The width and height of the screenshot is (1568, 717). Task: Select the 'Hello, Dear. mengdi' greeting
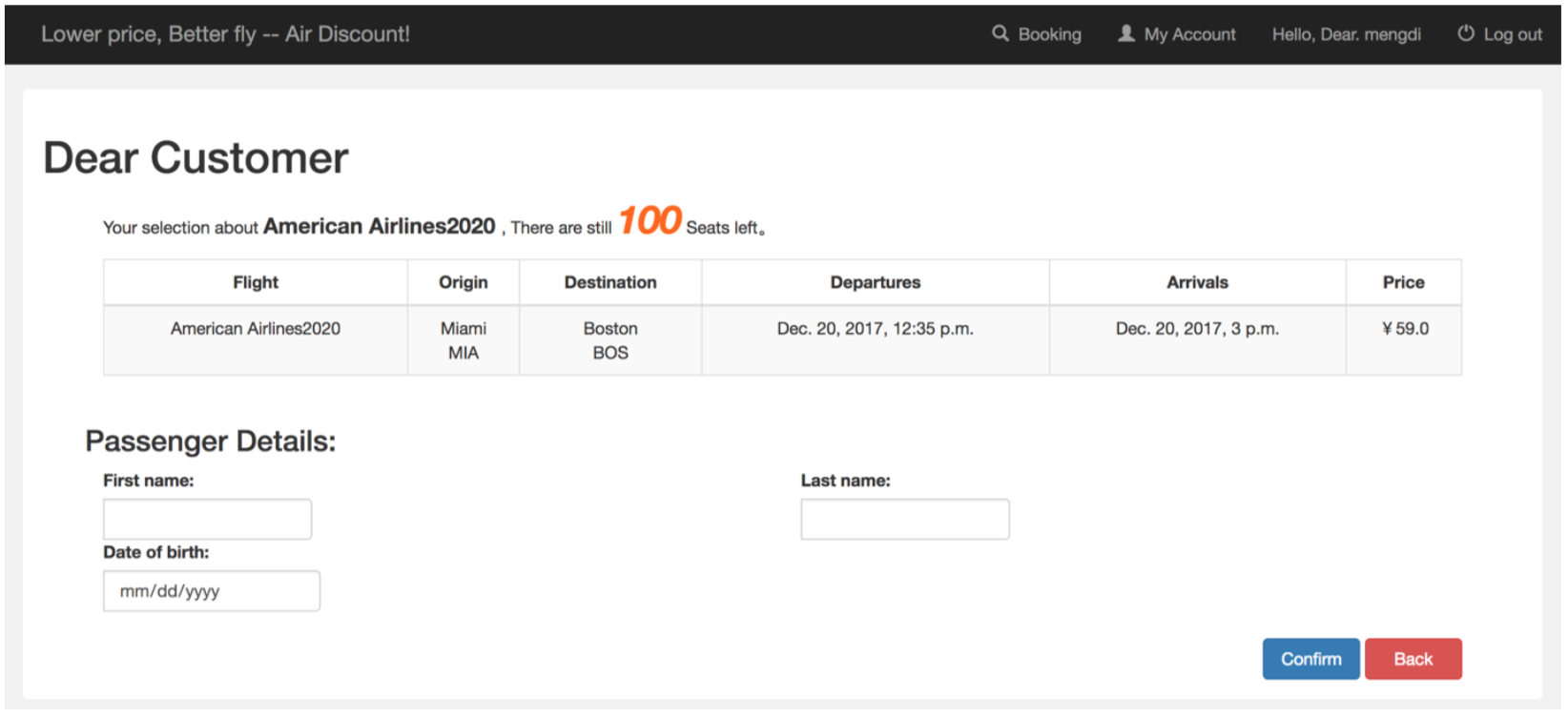(1346, 34)
